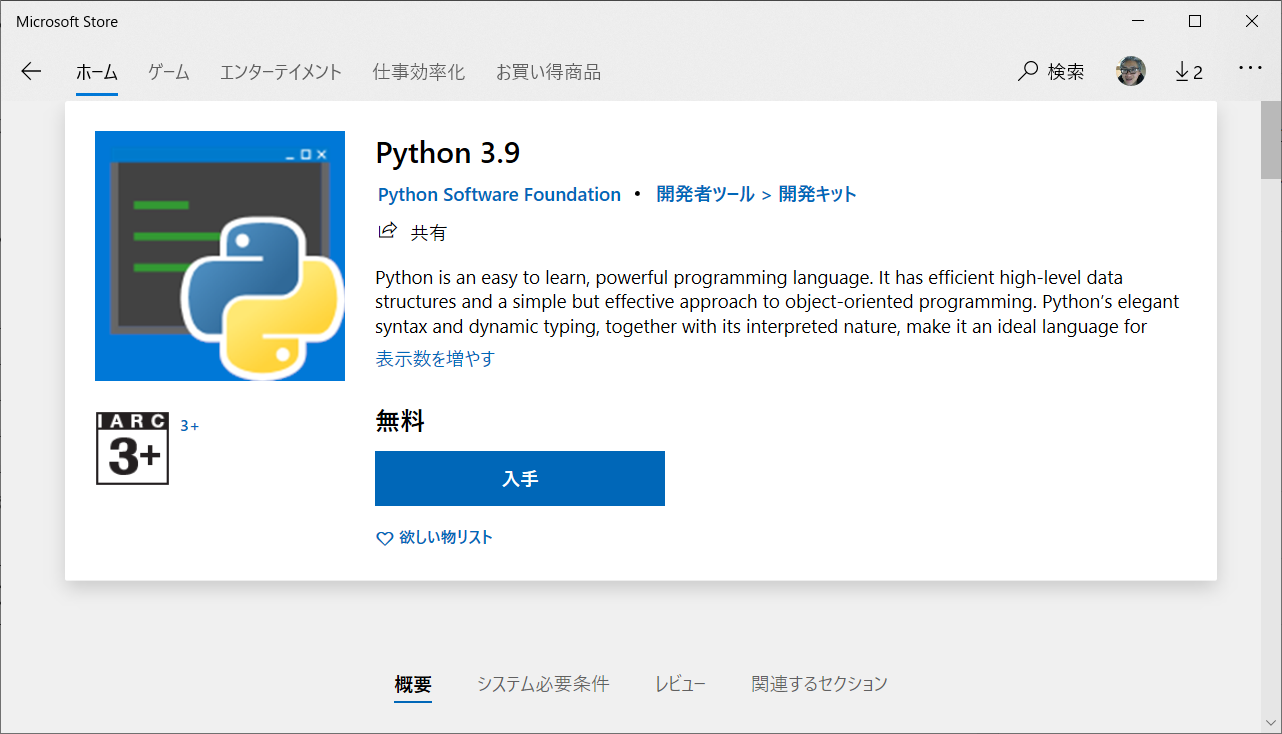The width and height of the screenshot is (1282, 734).
Task: Click the 無料 price text
Action: pos(400,422)
